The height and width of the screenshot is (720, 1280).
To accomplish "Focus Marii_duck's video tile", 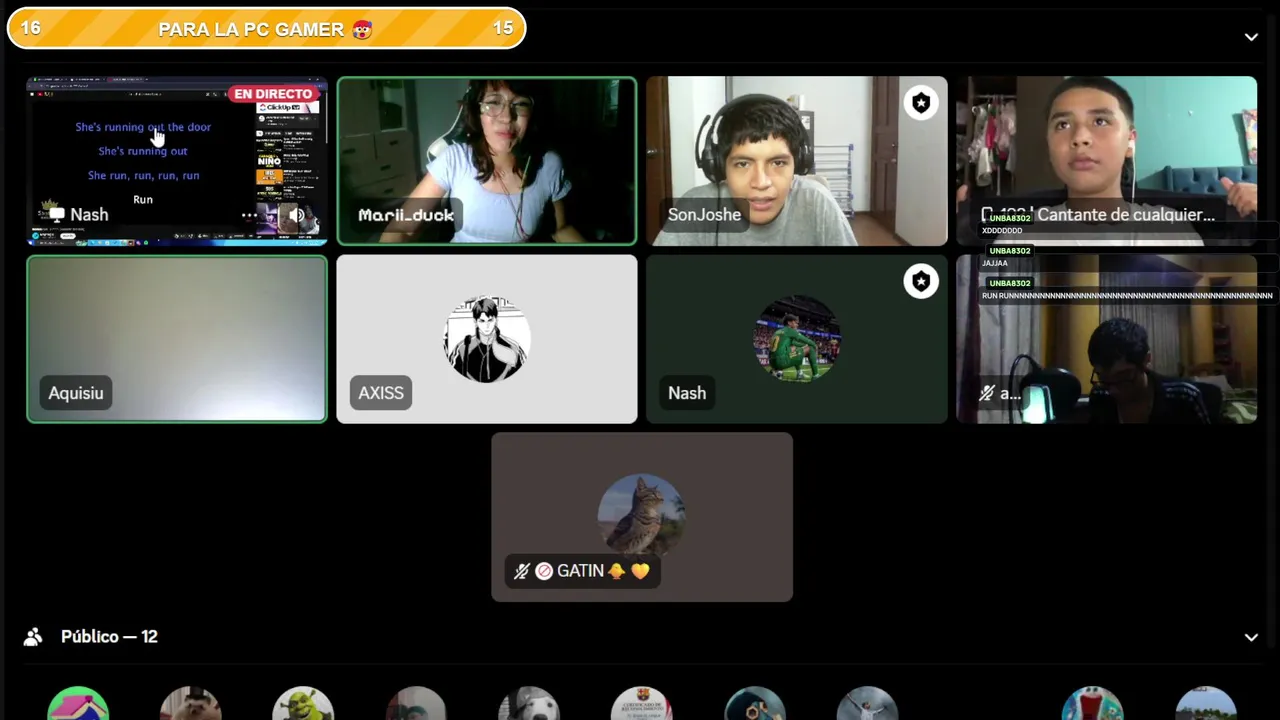I will tap(487, 161).
